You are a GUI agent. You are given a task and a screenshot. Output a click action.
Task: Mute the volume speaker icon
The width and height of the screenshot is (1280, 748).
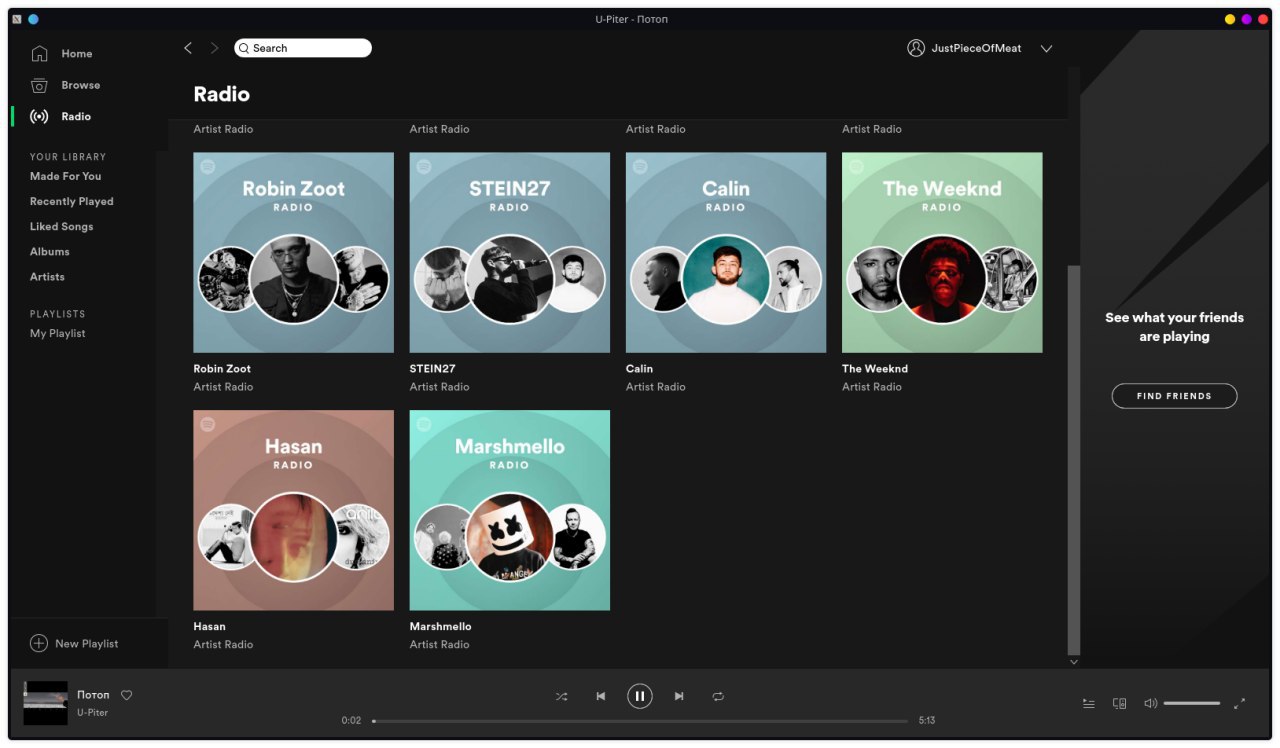pos(1150,704)
